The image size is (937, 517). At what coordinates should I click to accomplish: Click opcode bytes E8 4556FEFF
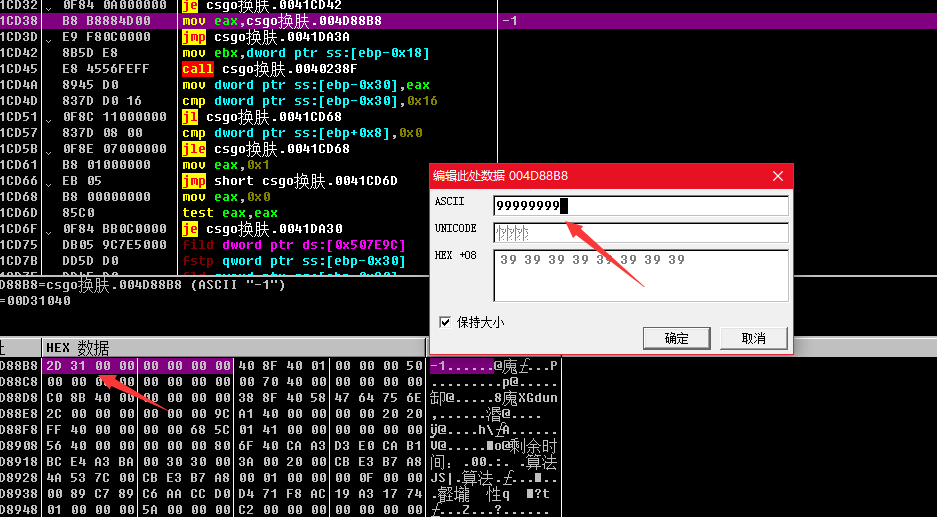106,69
